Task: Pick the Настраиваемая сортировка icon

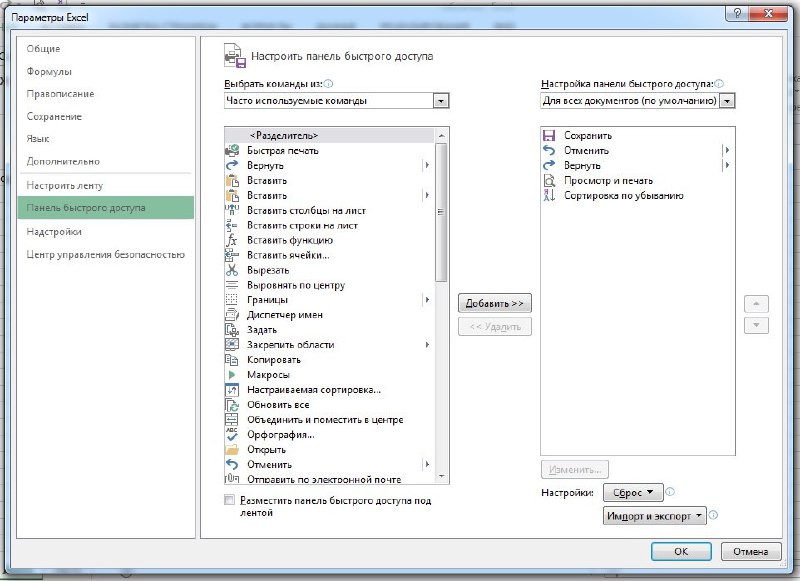Action: click(x=232, y=390)
